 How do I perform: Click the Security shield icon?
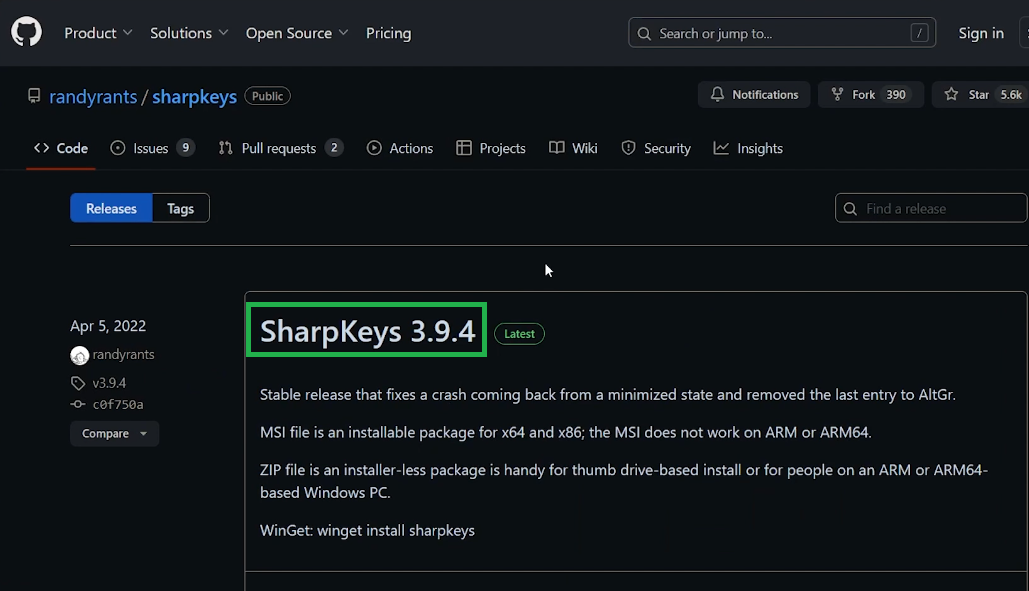coord(628,148)
